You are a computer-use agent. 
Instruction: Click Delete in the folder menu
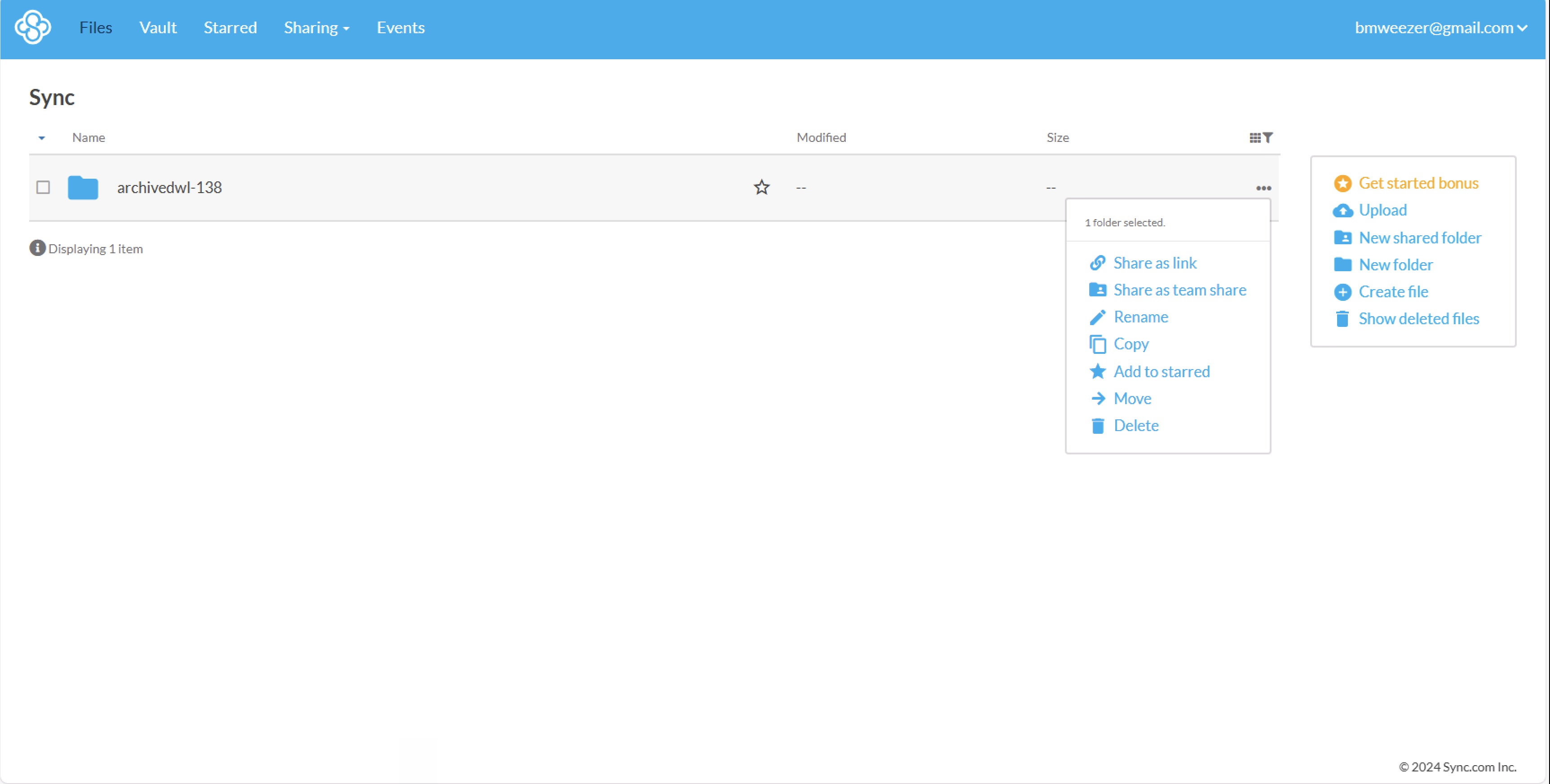(x=1135, y=426)
